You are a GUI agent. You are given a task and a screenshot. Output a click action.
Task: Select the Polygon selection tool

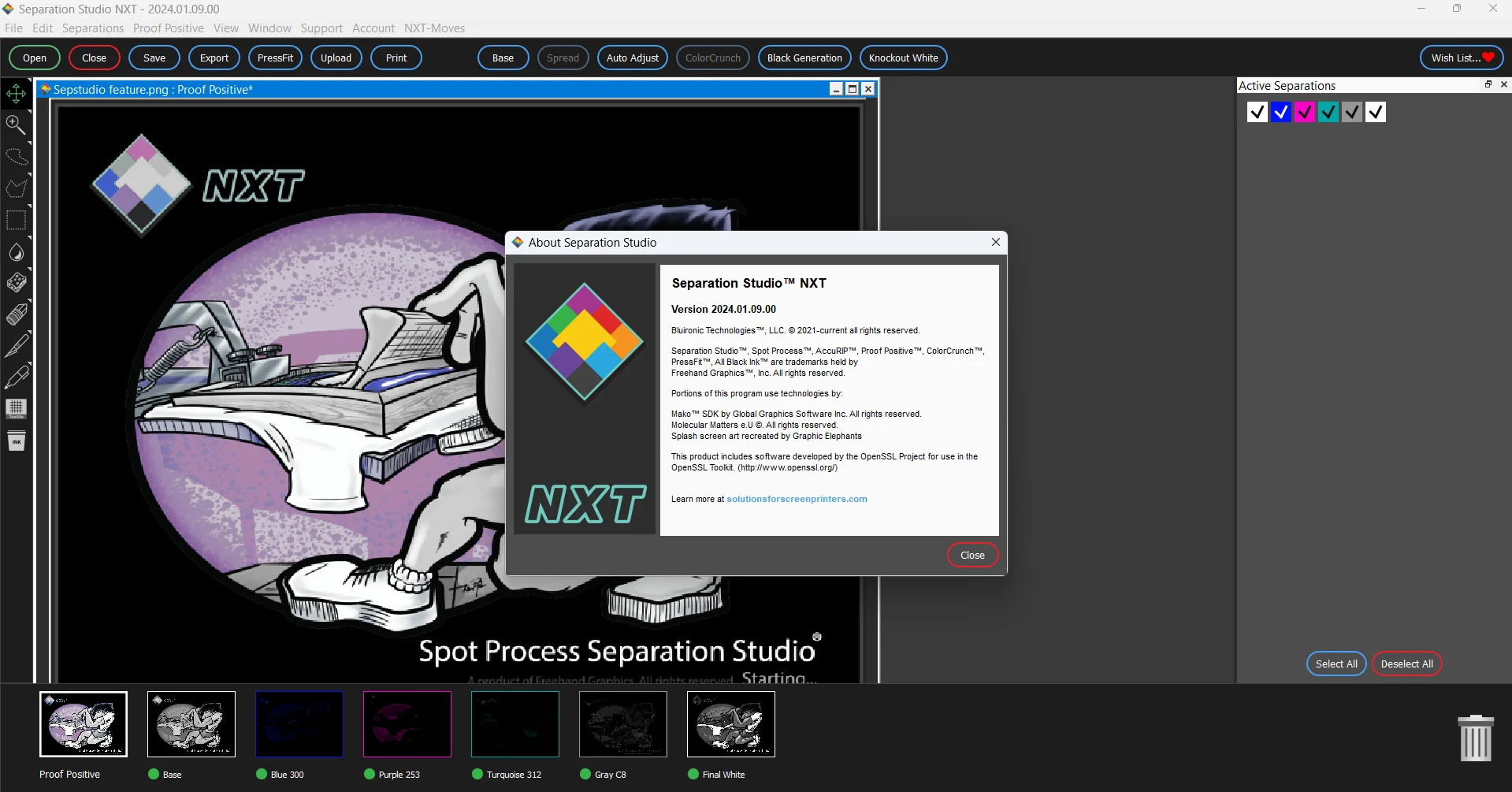(16, 188)
